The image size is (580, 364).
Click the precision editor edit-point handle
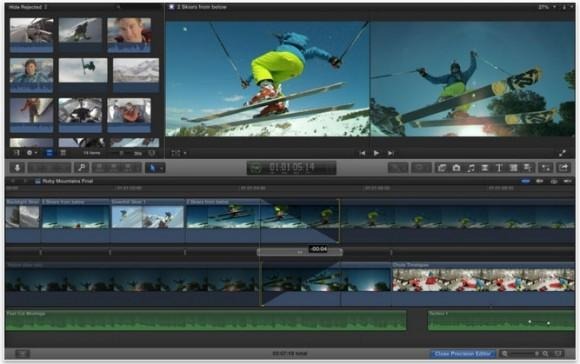click(300, 252)
